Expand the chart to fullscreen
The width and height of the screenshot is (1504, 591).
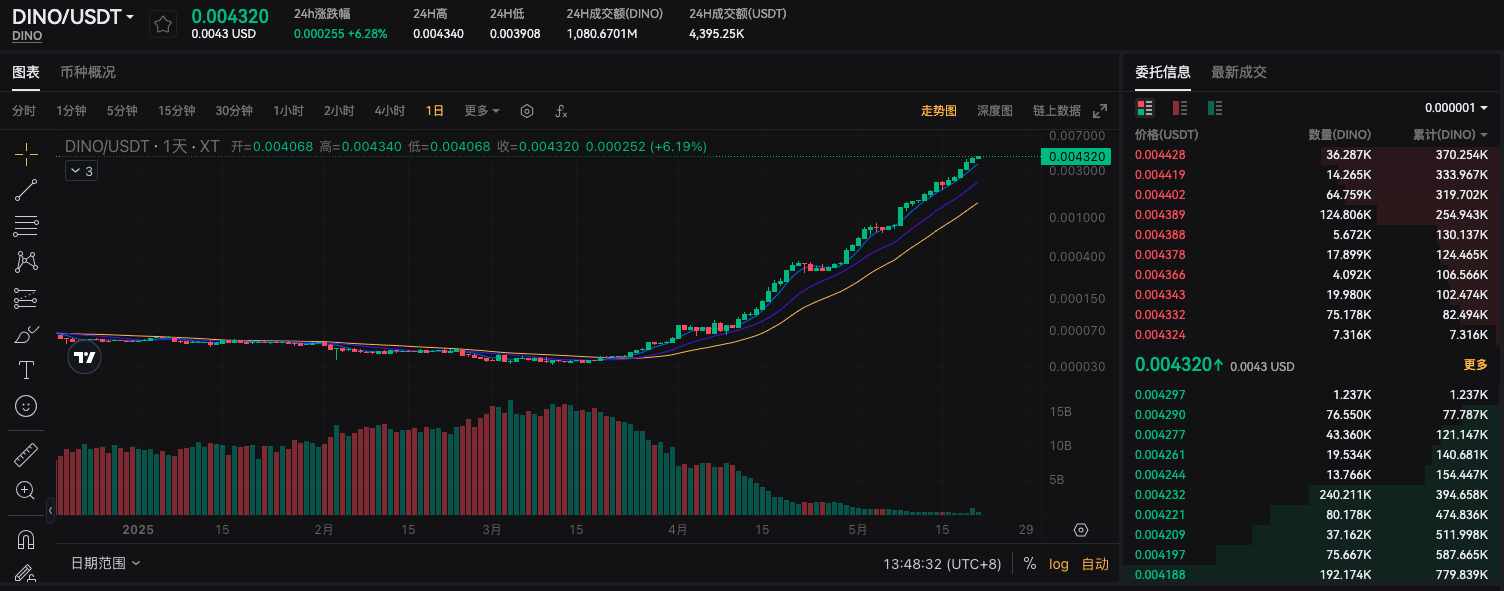tap(1100, 111)
